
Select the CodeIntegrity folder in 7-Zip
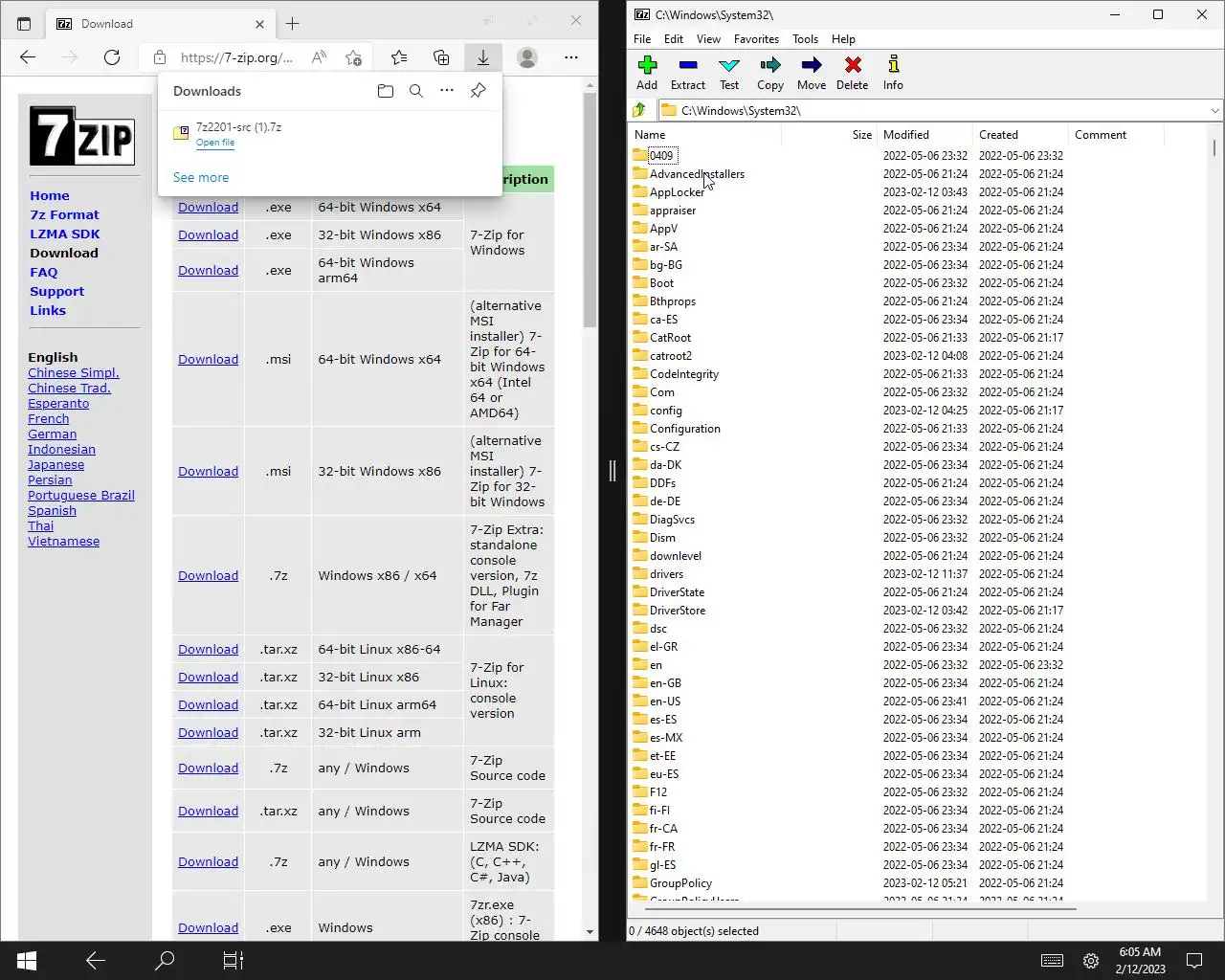click(x=683, y=373)
